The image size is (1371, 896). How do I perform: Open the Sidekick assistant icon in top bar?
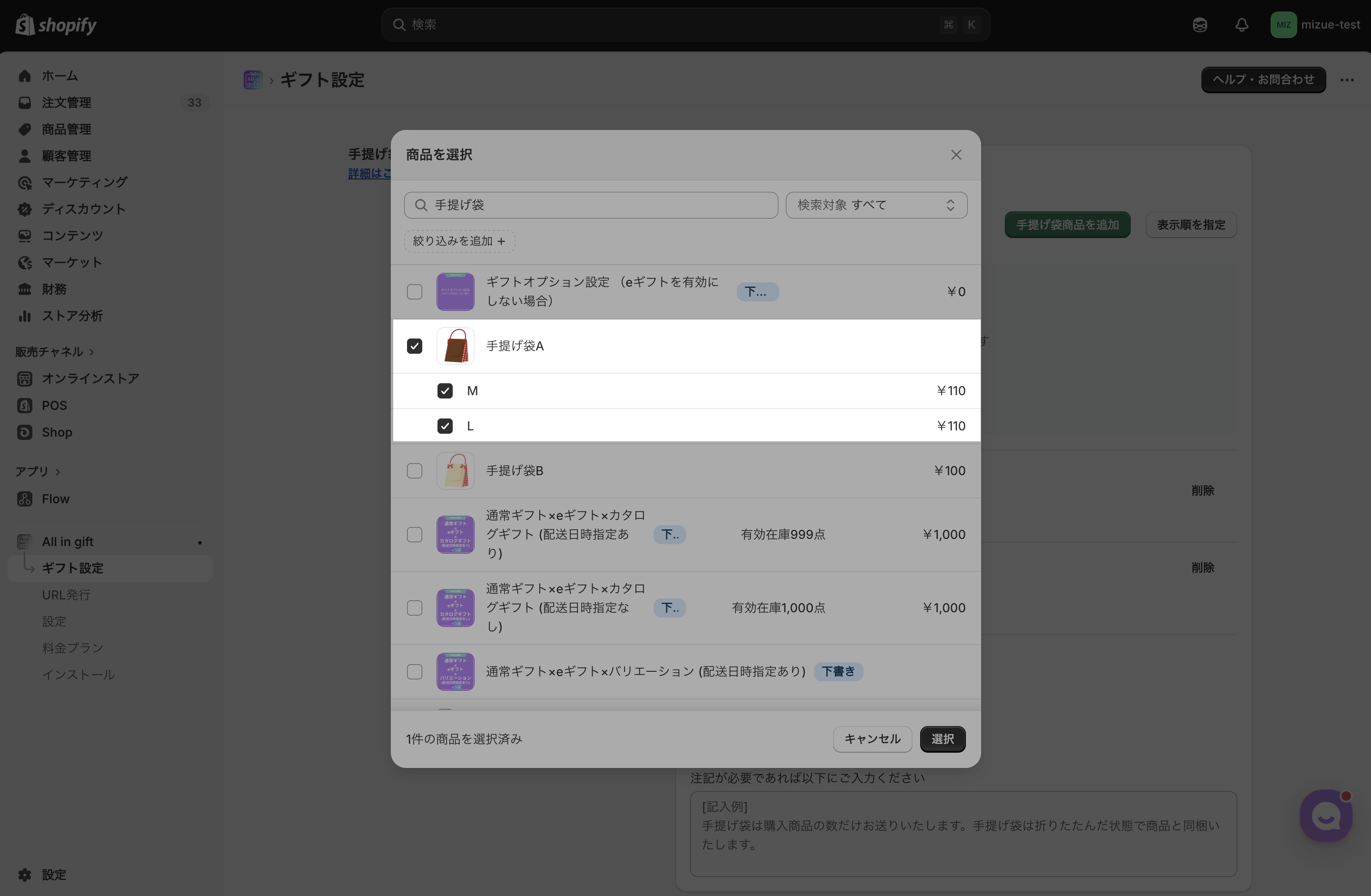coord(1199,25)
